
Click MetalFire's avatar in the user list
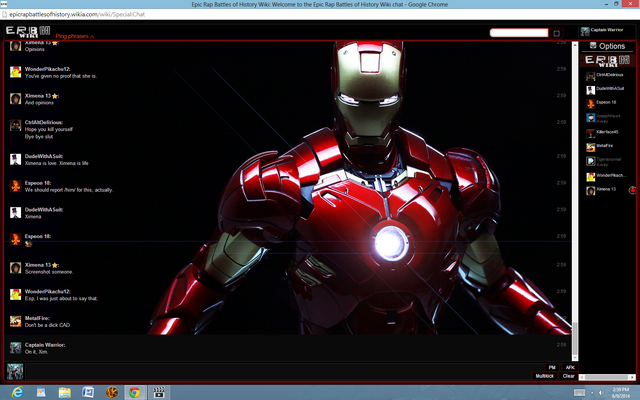coord(590,147)
